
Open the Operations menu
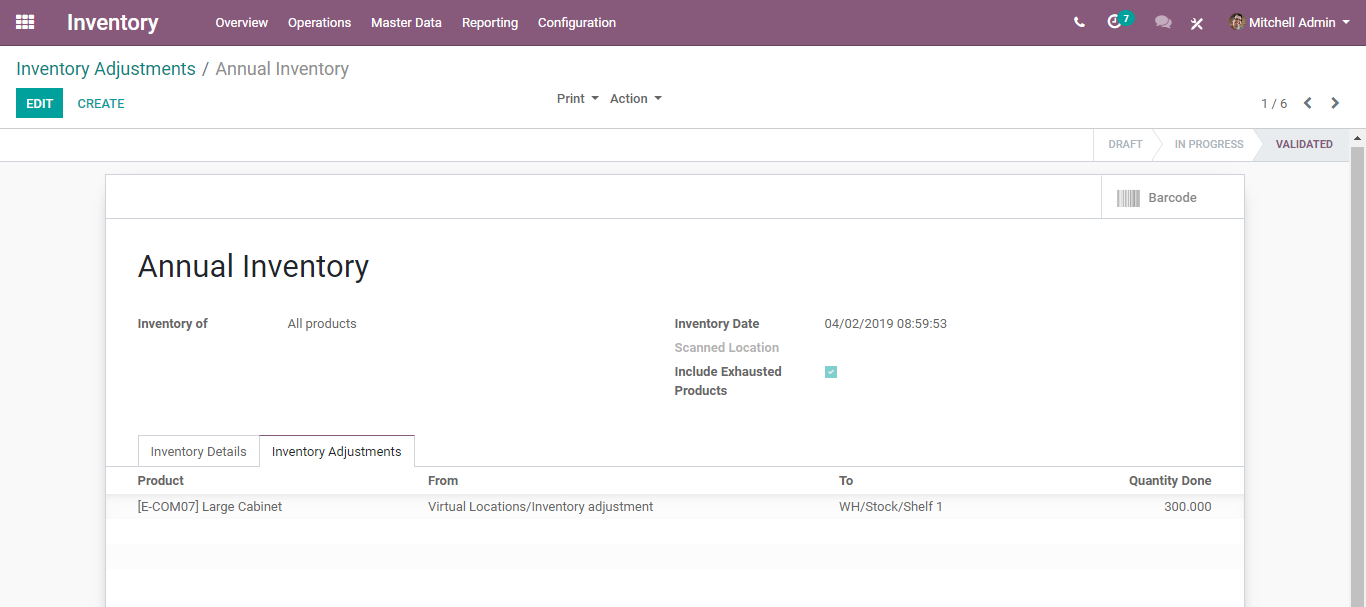tap(320, 22)
